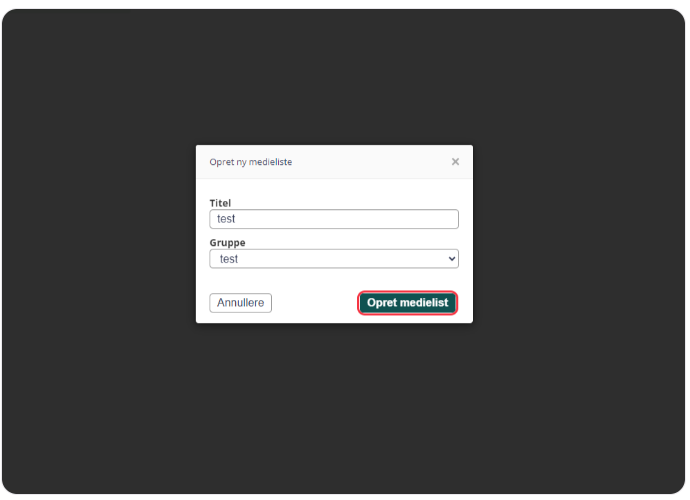Select the 'test' value in Gruppe combo box
This screenshot has height=500, width=690.
pyautogui.click(x=229, y=259)
